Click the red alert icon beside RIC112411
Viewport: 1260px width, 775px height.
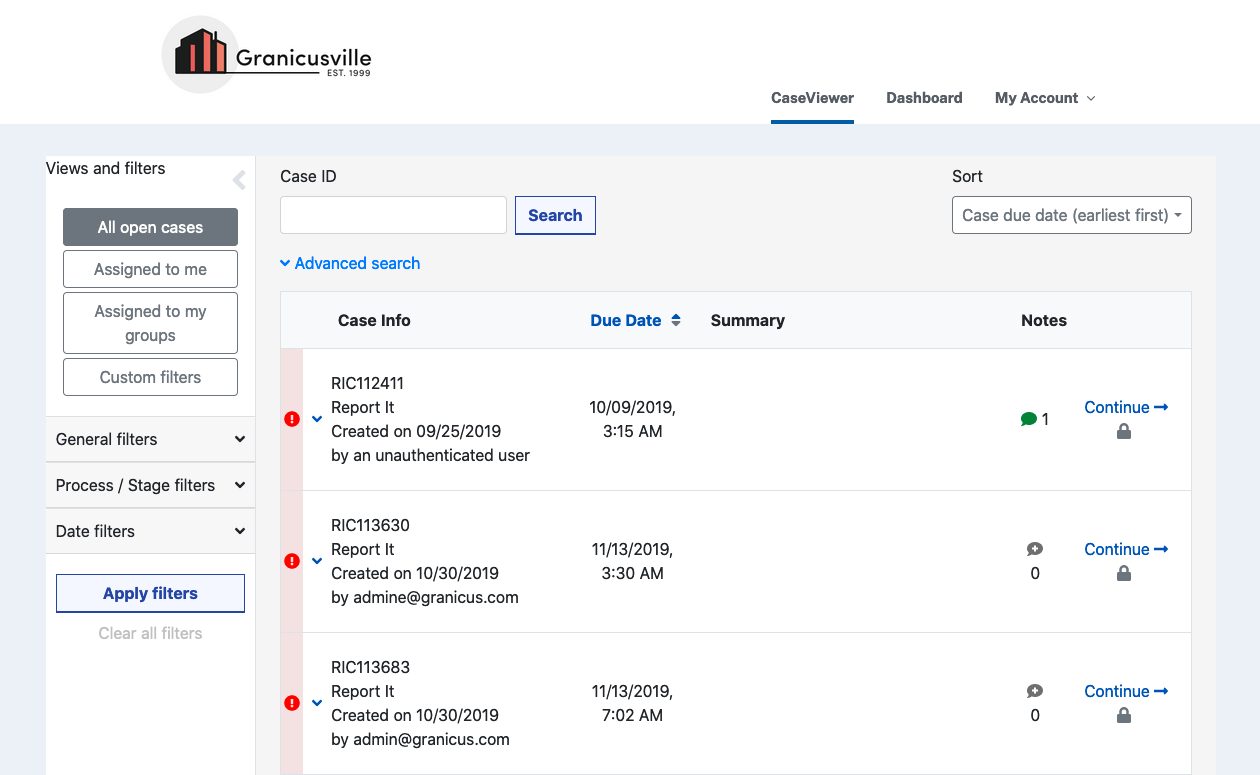291,418
